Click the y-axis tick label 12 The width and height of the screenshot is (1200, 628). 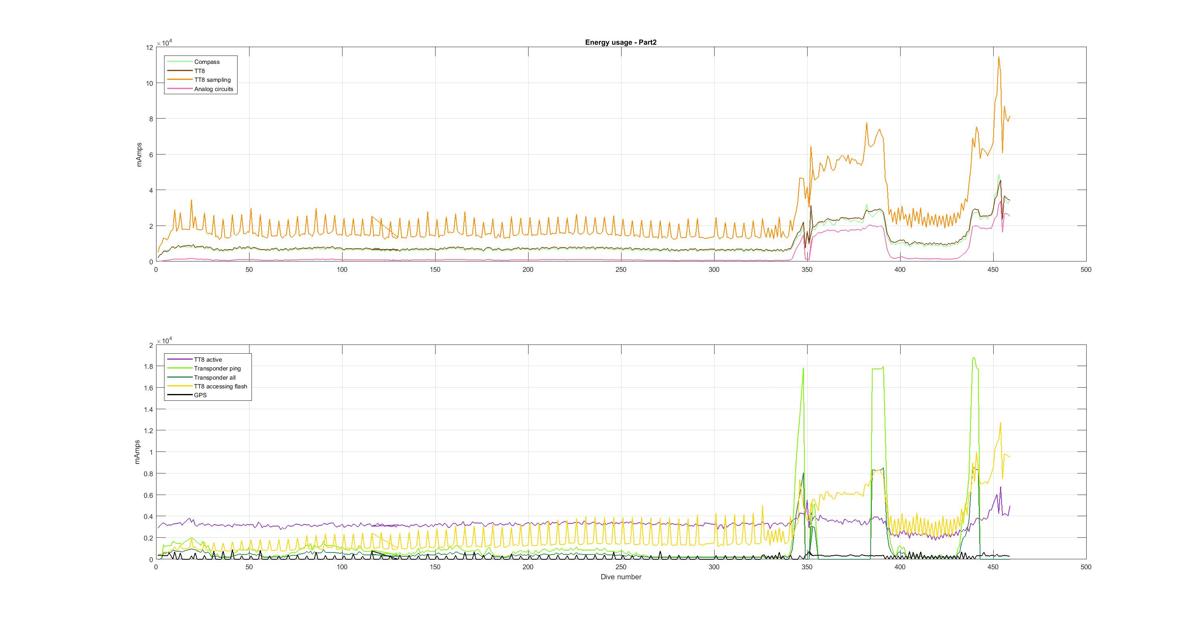149,48
